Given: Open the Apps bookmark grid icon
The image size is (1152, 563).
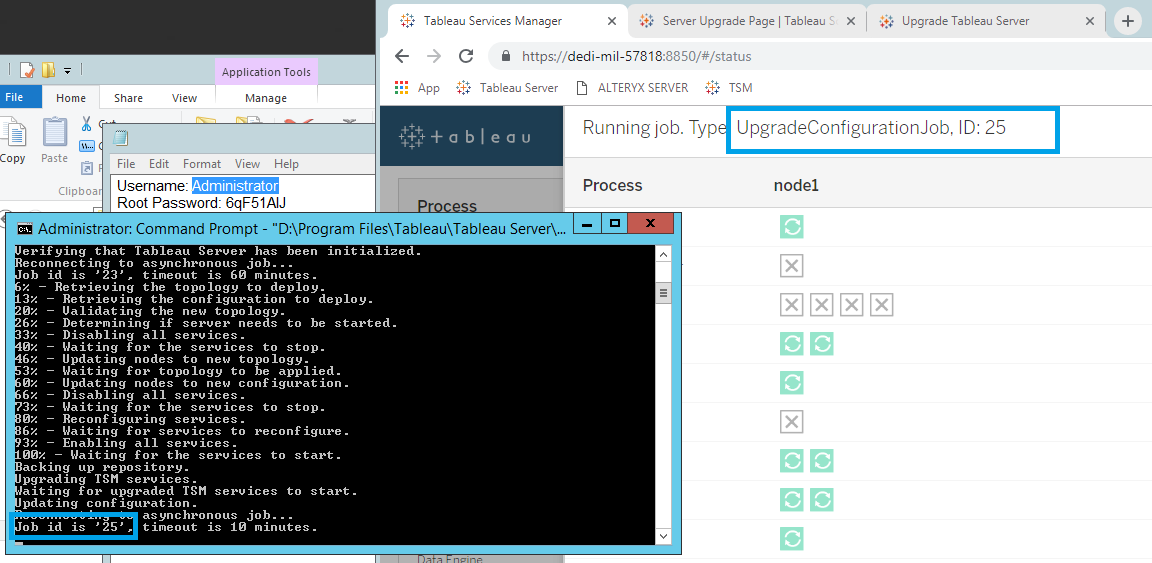Looking at the screenshot, I should [x=402, y=88].
